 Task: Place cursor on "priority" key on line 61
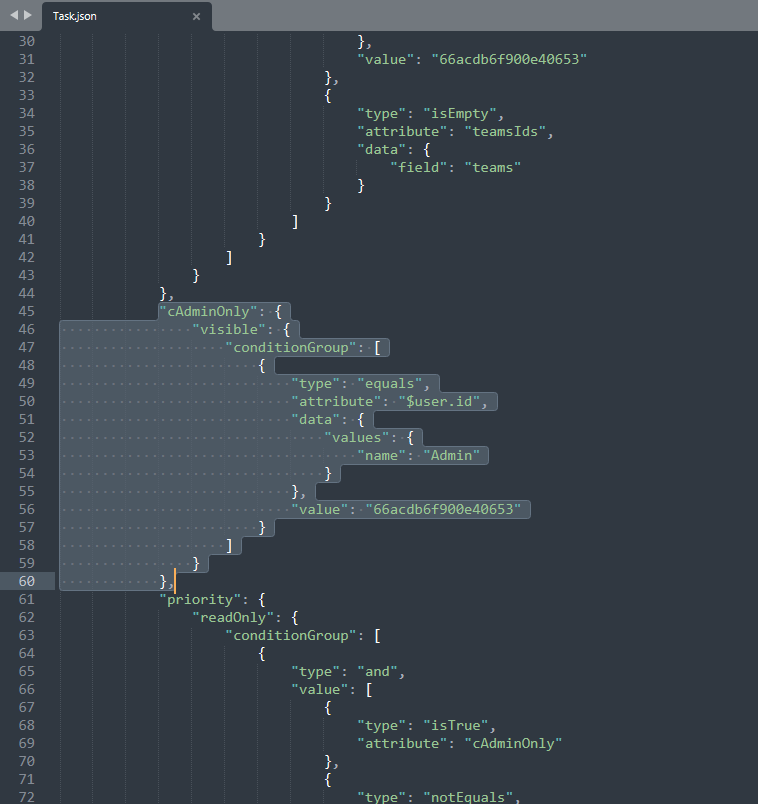point(201,599)
